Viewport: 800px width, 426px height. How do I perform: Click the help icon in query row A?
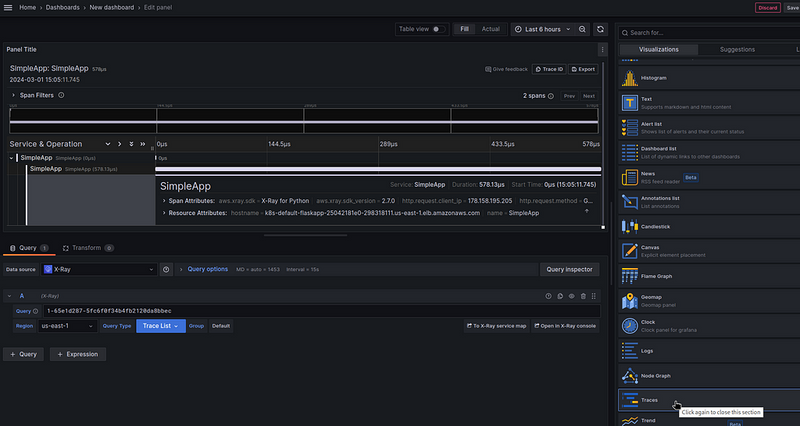point(548,296)
